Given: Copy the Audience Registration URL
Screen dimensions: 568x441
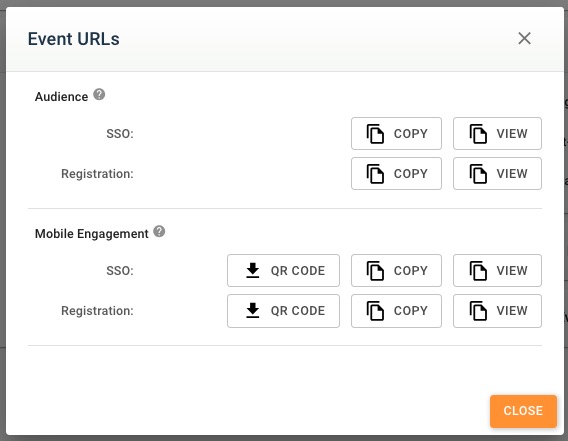Looking at the screenshot, I should [x=396, y=174].
